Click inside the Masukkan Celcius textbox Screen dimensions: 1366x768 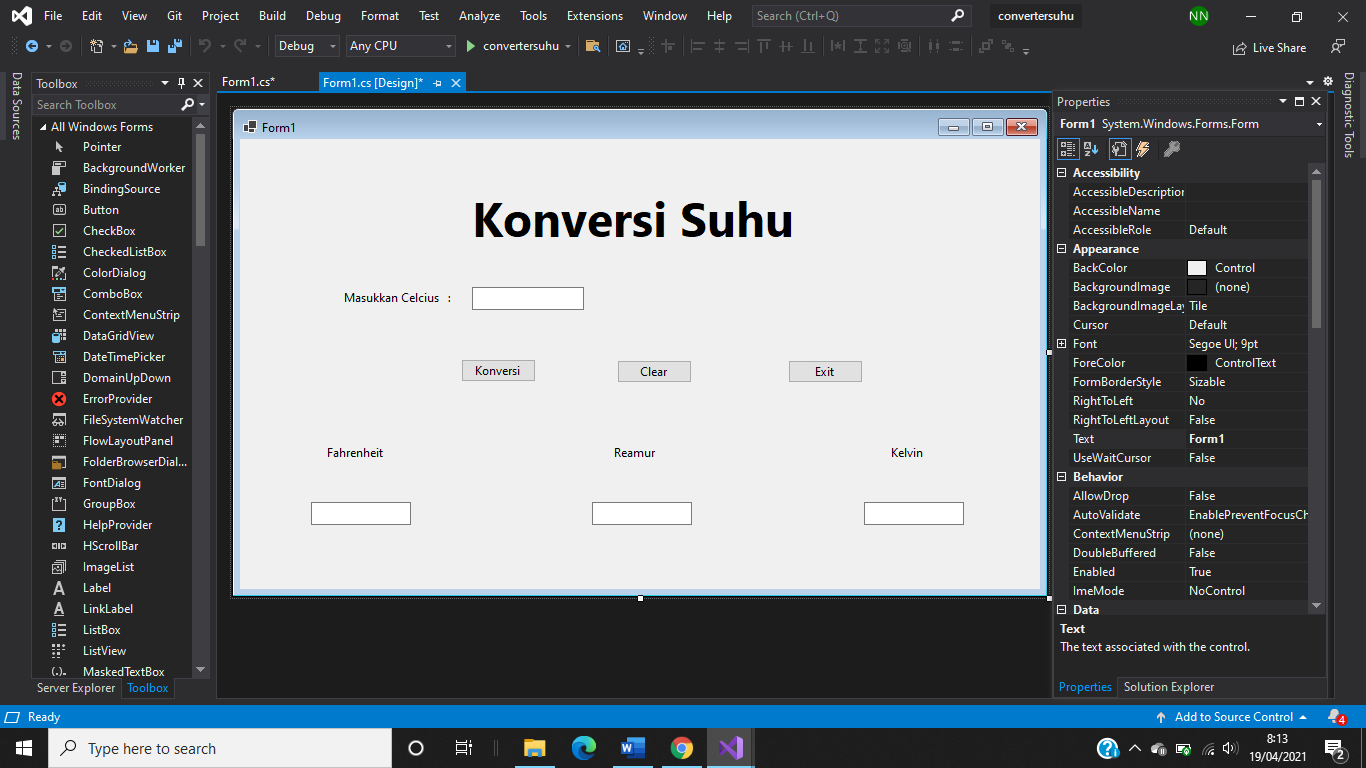tap(527, 298)
